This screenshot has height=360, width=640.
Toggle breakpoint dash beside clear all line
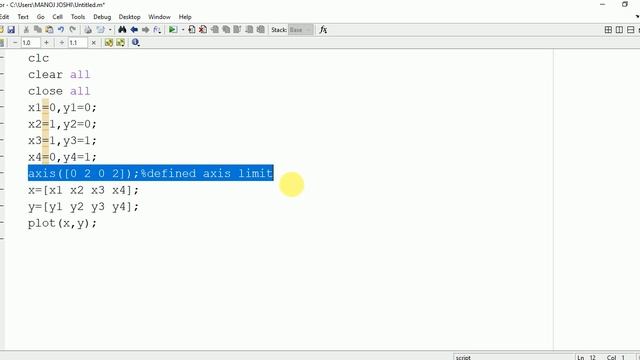[x=2, y=74]
